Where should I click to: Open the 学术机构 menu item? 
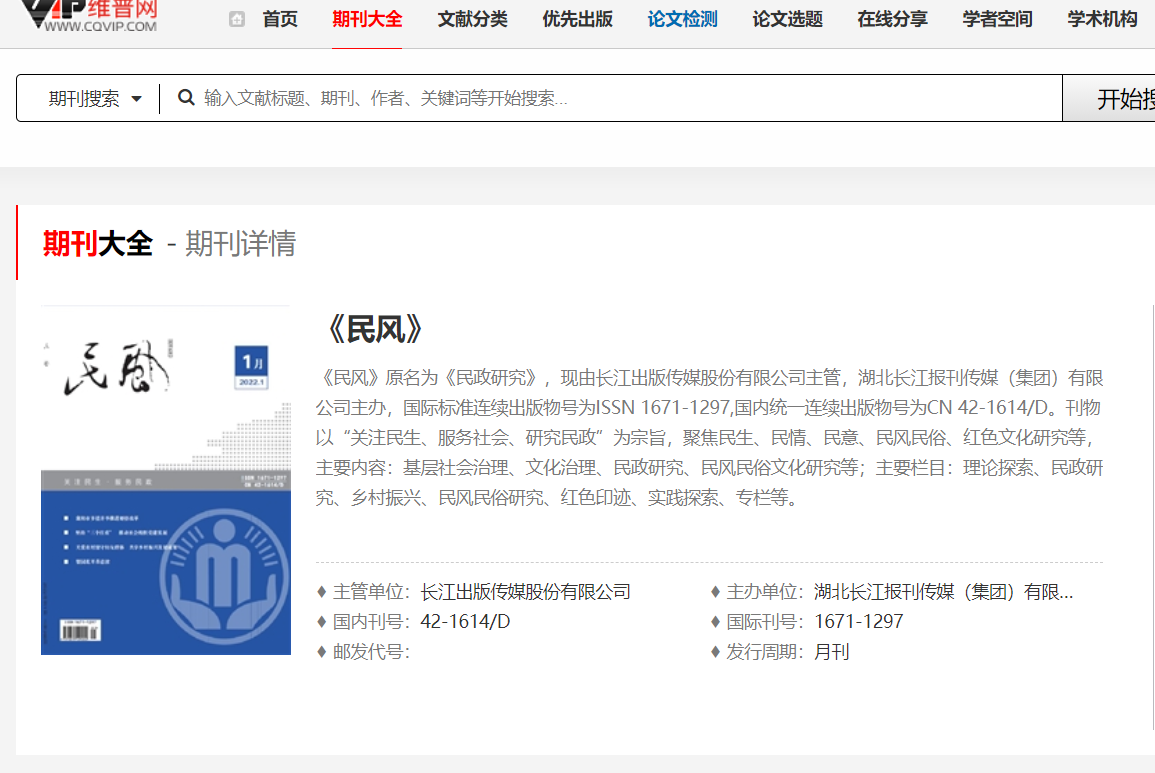tap(1102, 19)
